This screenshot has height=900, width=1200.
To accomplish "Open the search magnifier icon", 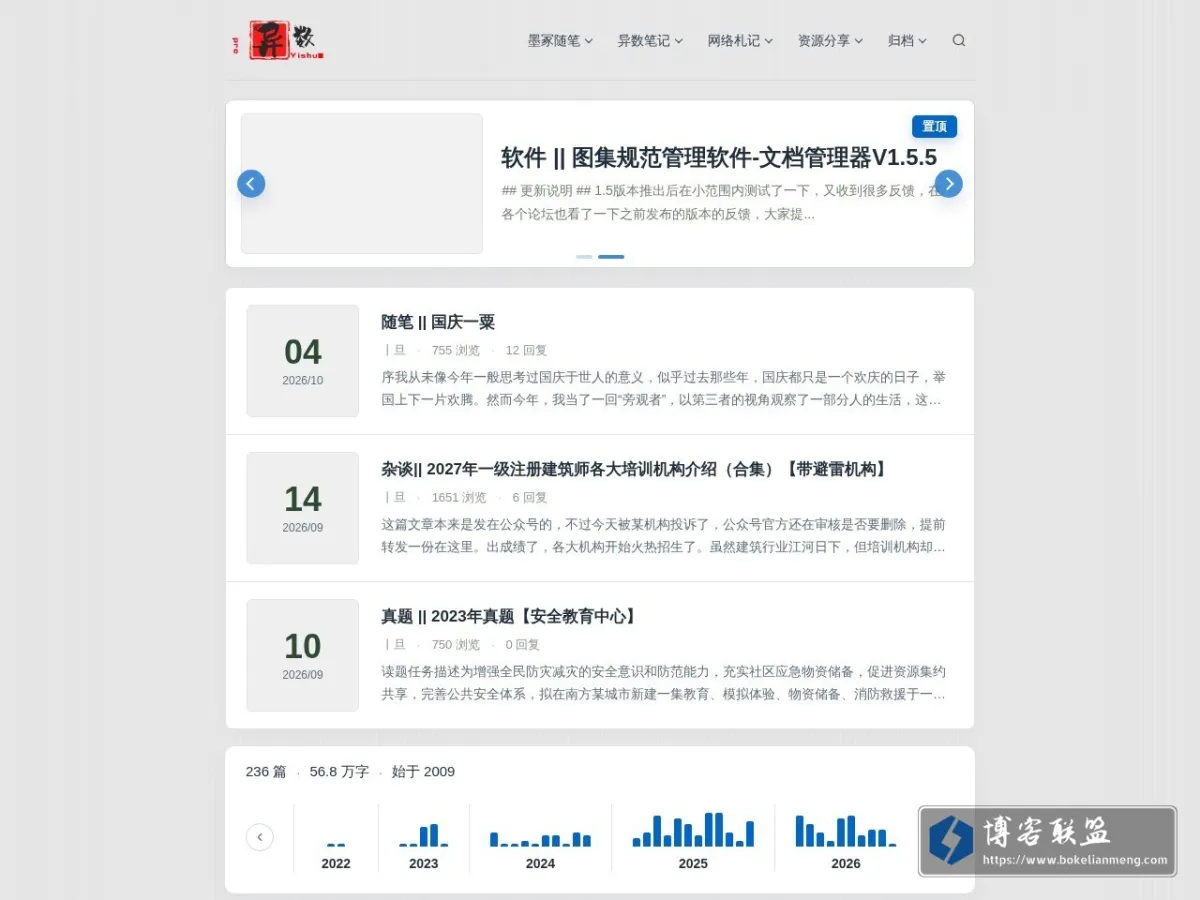I will [x=959, y=41].
